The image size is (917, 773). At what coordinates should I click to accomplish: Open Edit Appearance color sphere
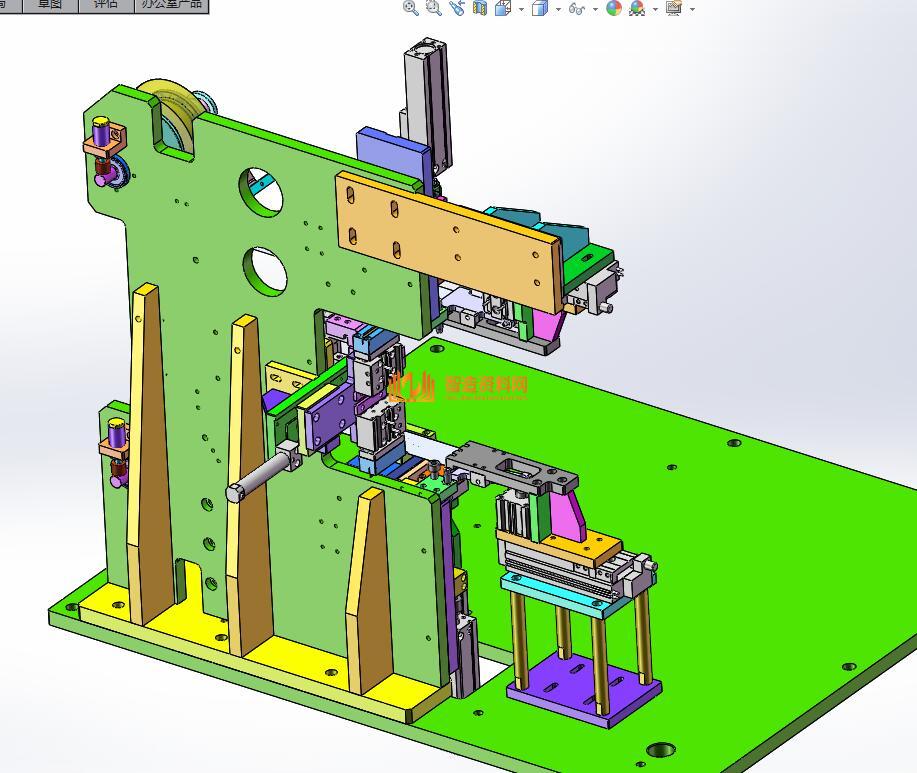point(614,8)
